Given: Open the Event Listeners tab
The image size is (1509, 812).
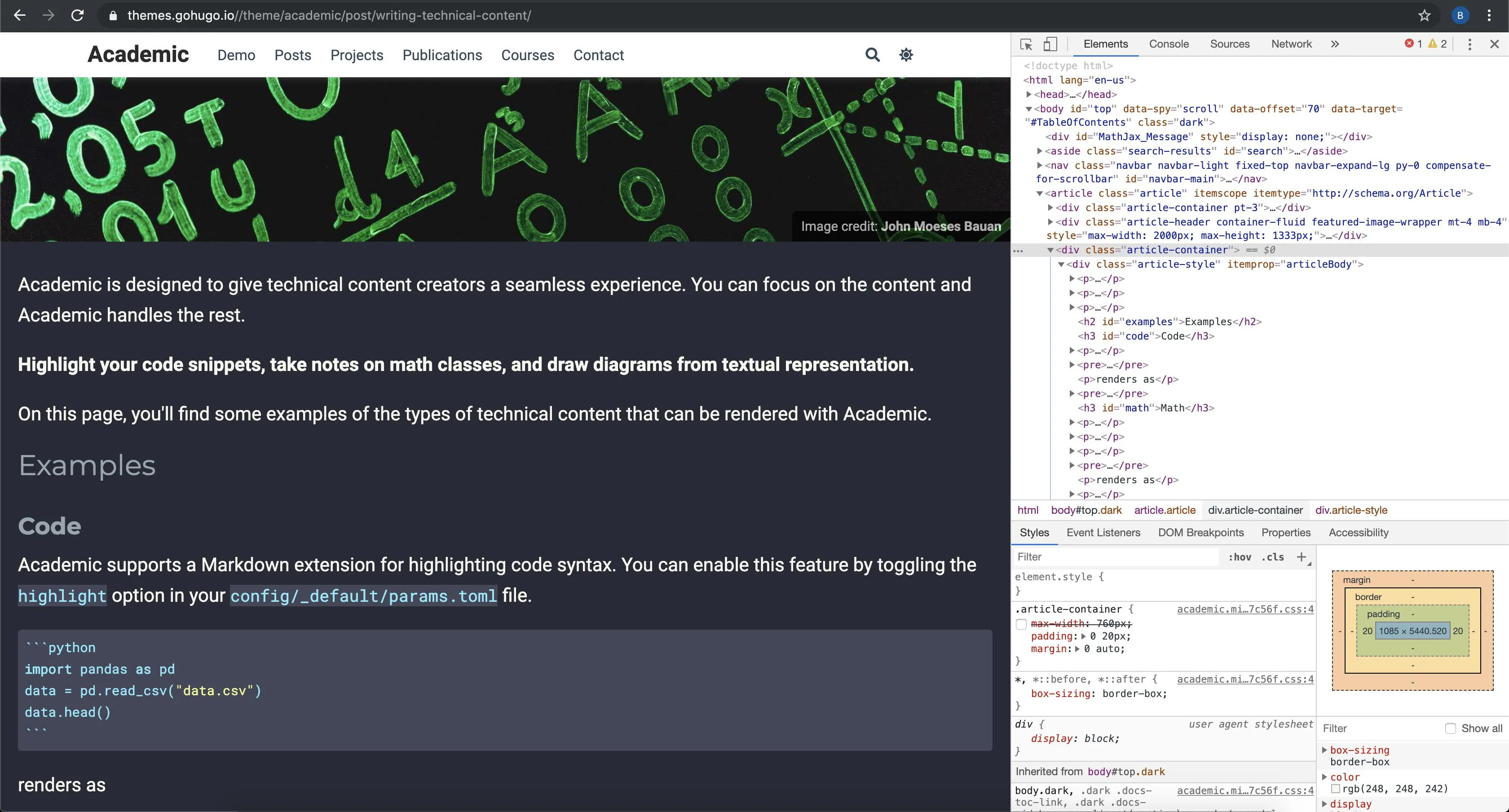Looking at the screenshot, I should (1103, 533).
